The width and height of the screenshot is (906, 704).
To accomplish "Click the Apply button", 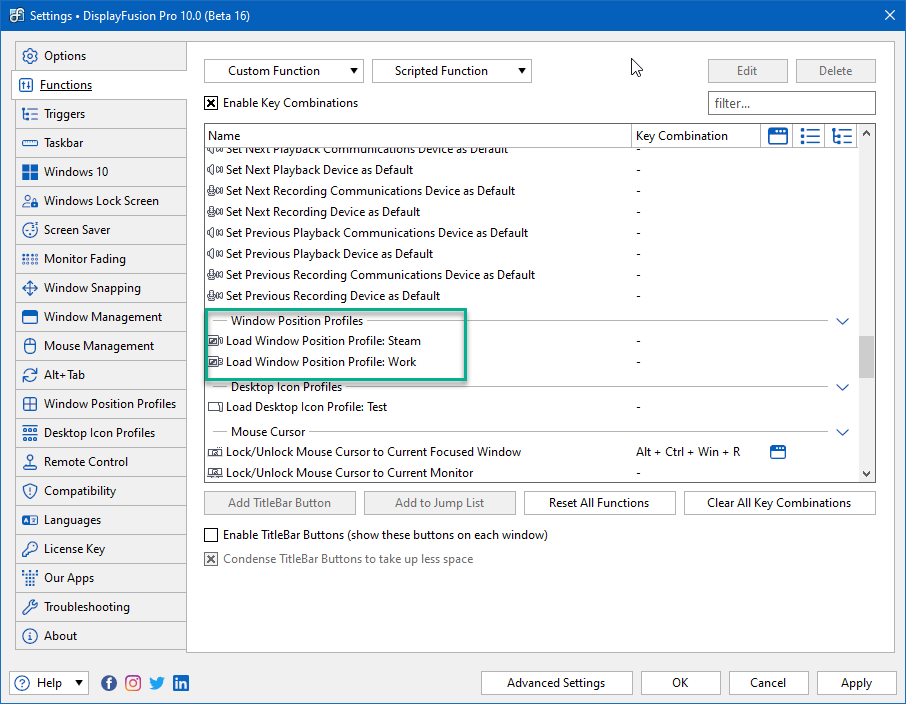I will (856, 683).
